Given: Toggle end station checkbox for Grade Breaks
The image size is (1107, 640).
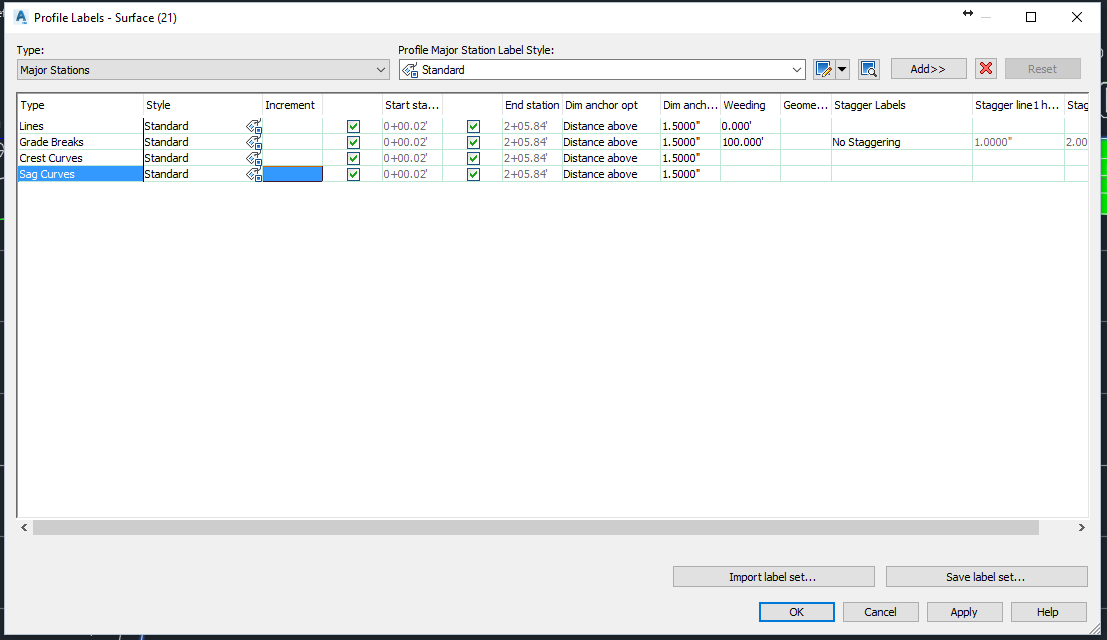Looking at the screenshot, I should pos(473,143).
